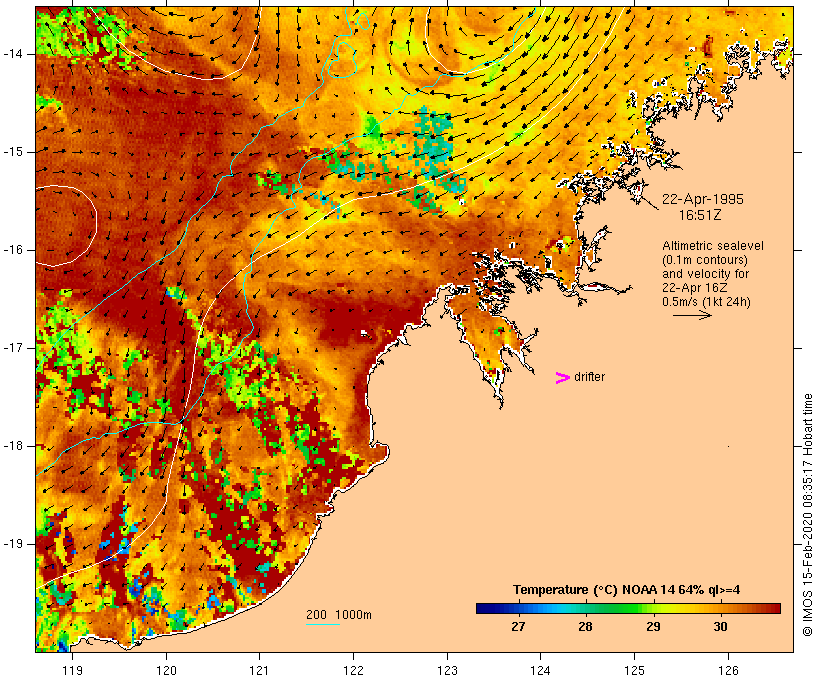Click the 0.5m/s velocity scale arrow
Image resolution: width=820 pixels, height=680 pixels.
tap(692, 315)
